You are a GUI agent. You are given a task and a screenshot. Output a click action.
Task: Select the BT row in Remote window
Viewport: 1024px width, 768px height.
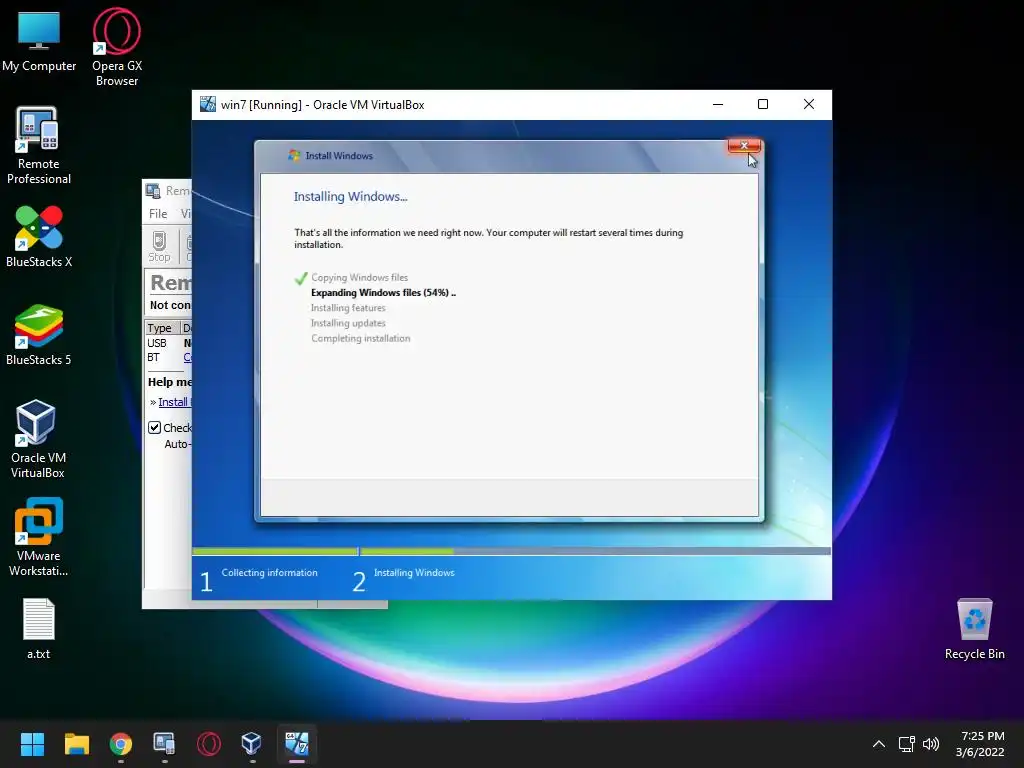click(168, 357)
